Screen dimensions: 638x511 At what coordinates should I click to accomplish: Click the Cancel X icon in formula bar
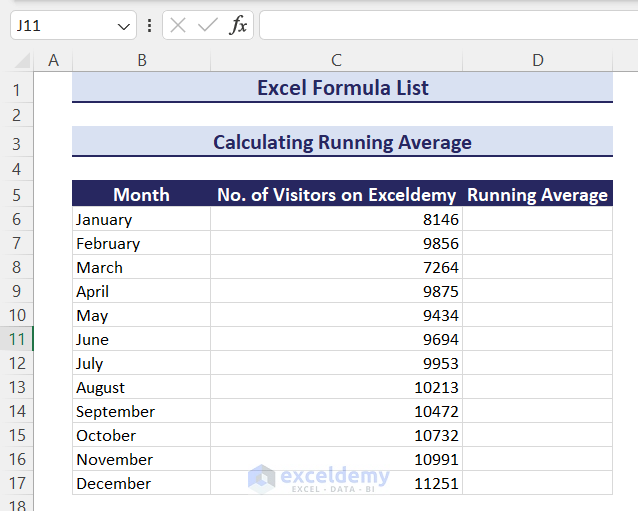(x=178, y=26)
